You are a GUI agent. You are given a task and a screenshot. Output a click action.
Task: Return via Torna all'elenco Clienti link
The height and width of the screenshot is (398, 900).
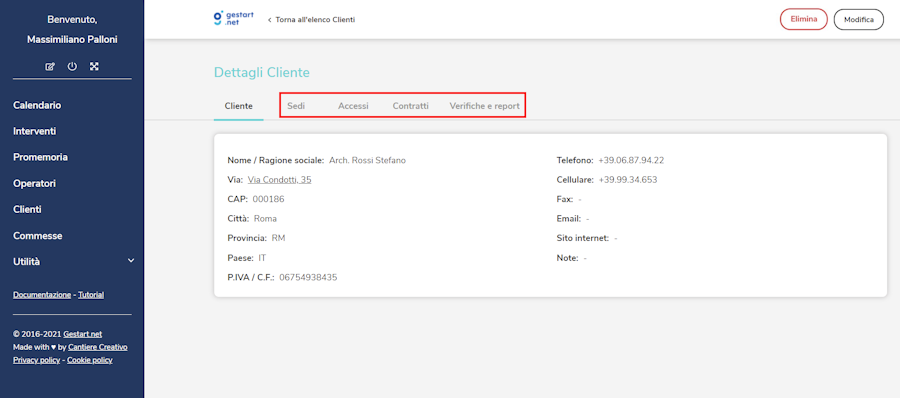tap(311, 20)
